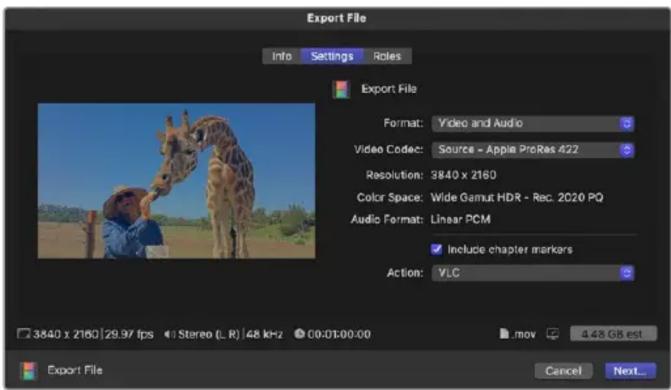
Task: Open the Video Codec dropdown
Action: point(533,150)
